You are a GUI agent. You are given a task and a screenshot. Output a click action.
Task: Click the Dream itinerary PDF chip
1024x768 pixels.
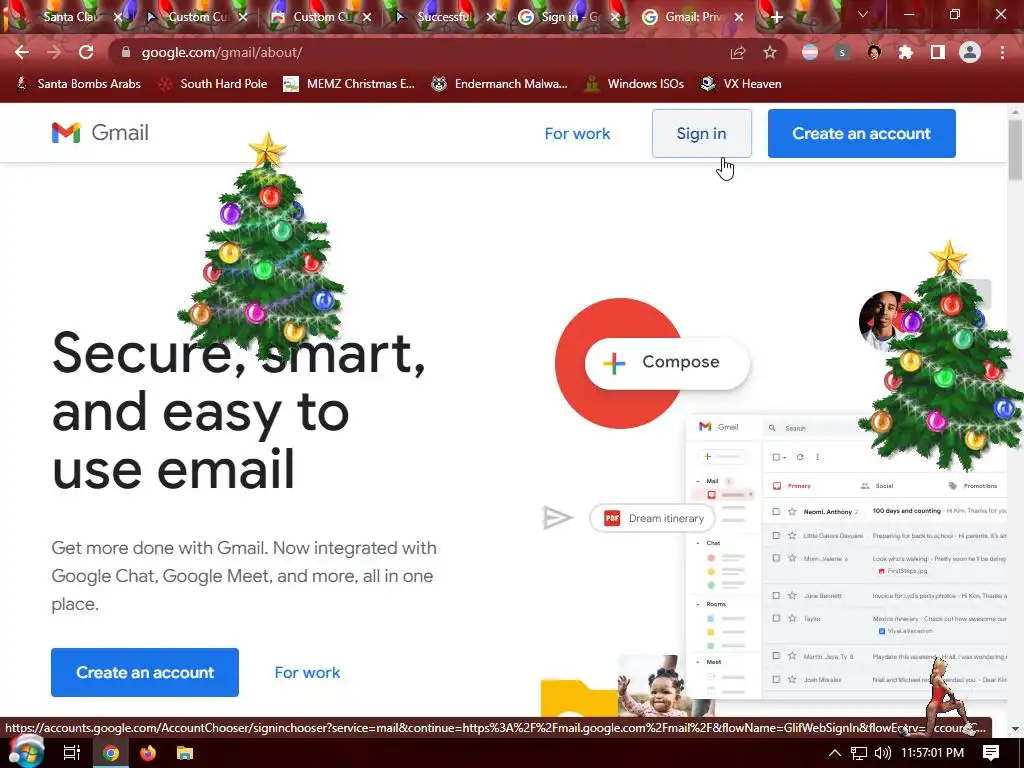click(652, 519)
